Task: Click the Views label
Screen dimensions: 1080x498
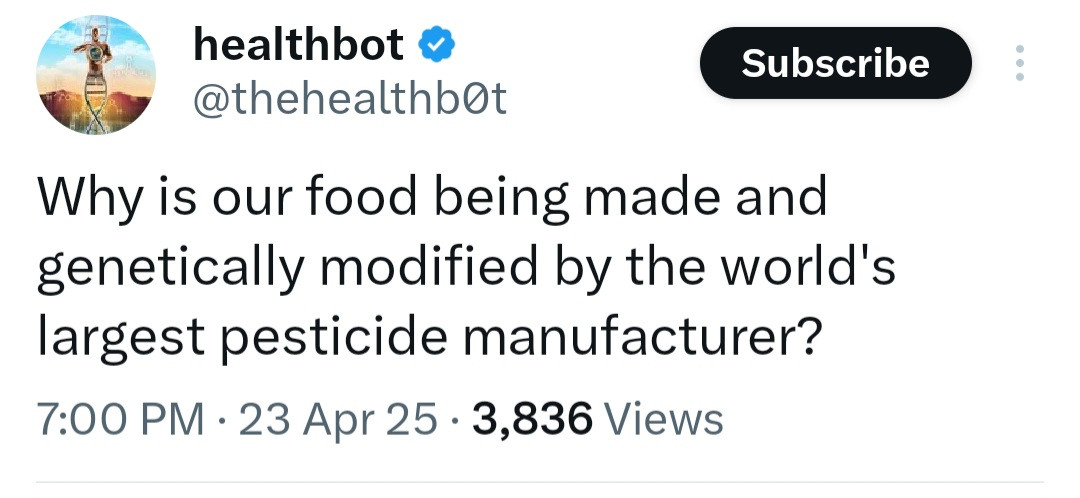Action: pyautogui.click(x=664, y=418)
